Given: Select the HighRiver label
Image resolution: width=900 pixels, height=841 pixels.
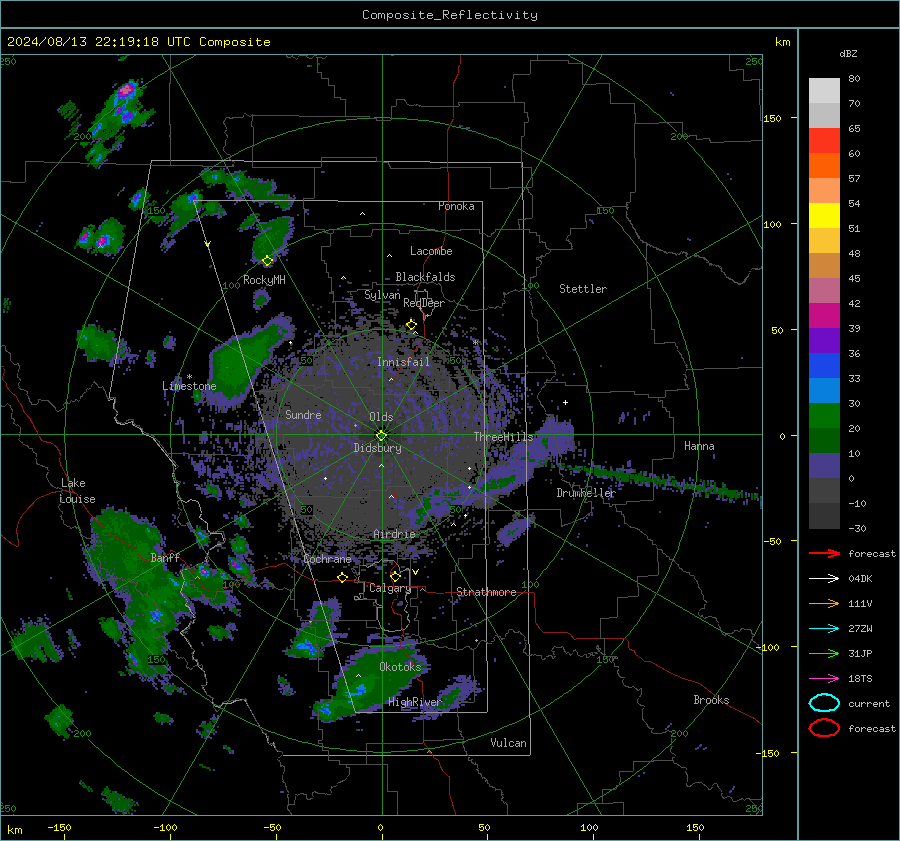Looking at the screenshot, I should pyautogui.click(x=415, y=702).
